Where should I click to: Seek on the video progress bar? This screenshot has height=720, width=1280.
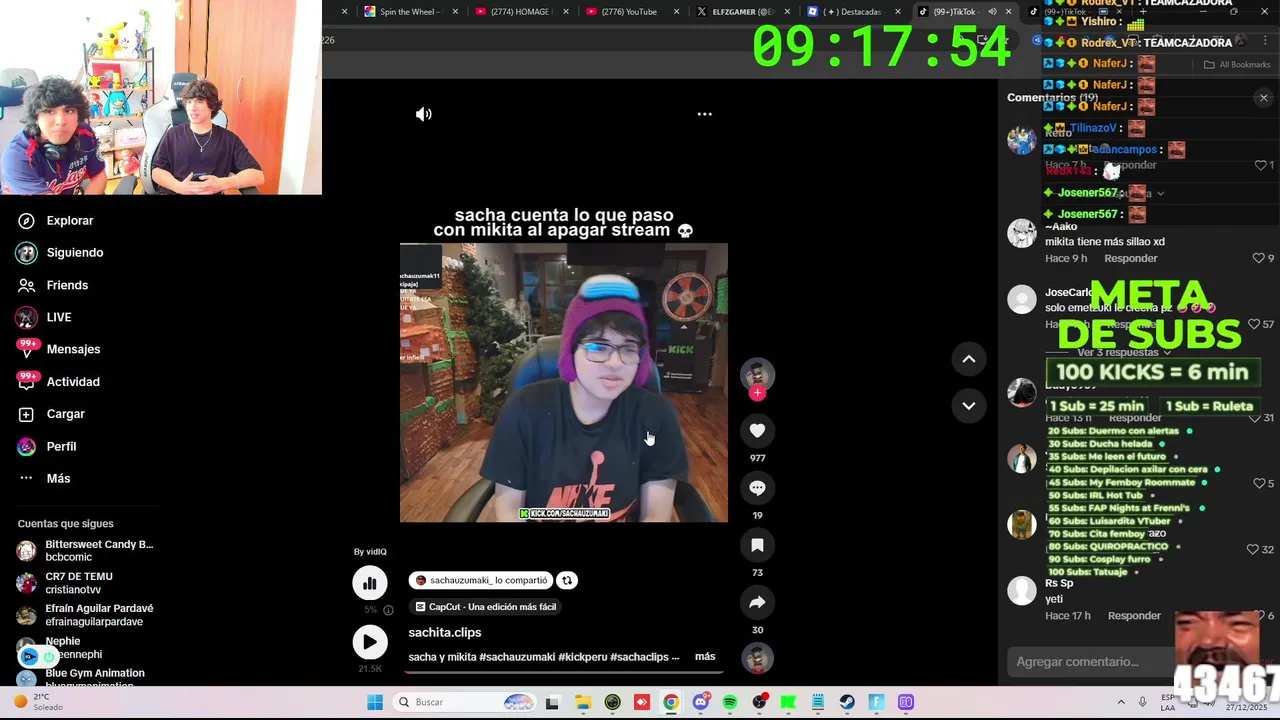click(x=564, y=672)
